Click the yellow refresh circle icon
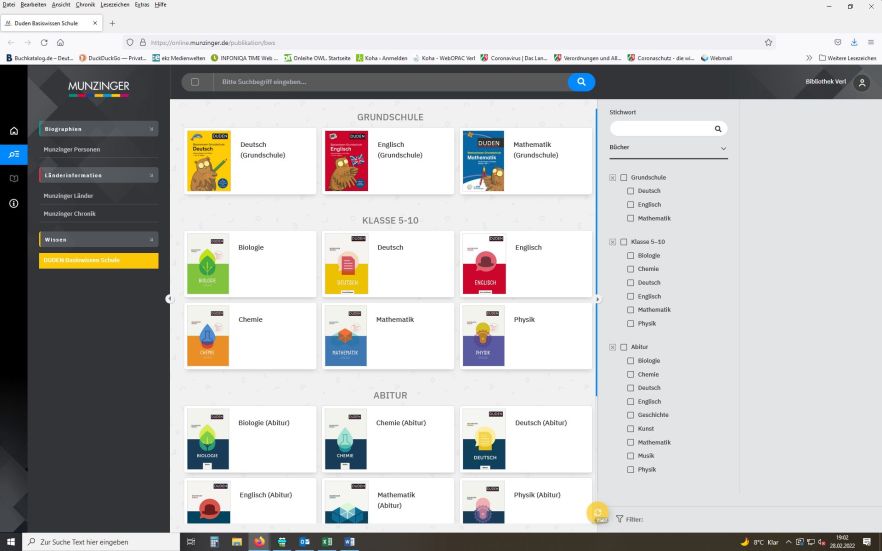Viewport: 882px width, 551px height. (x=598, y=513)
